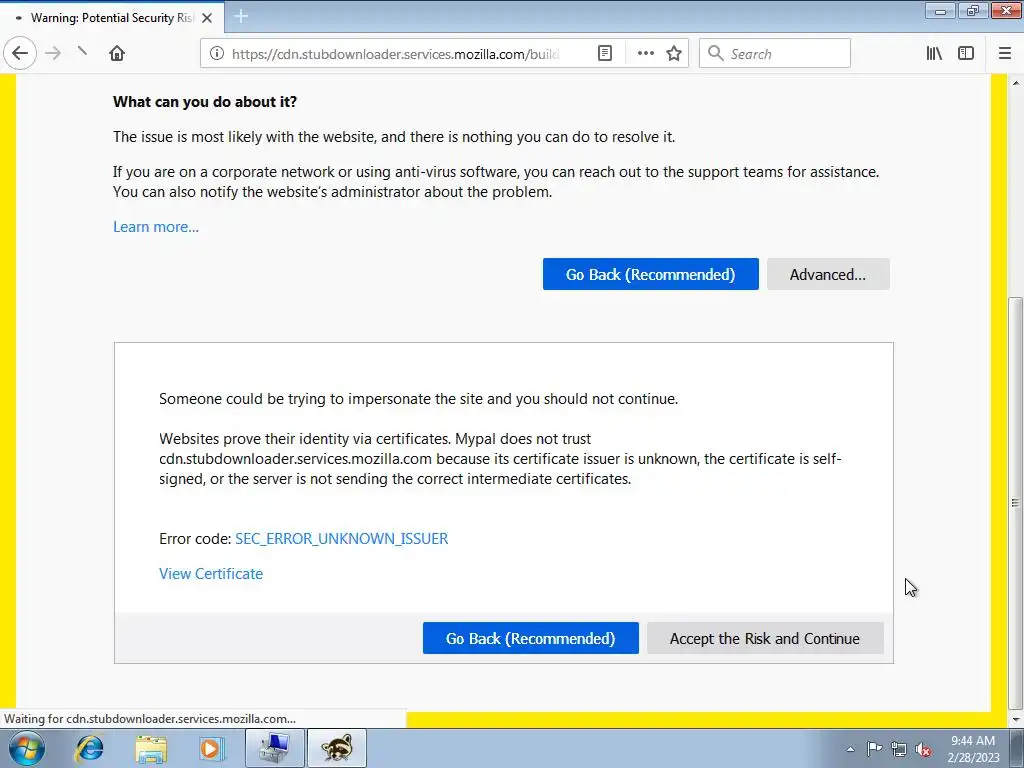
Task: Click the Show desktop strip beside the taskbar clock
Action: [1016, 748]
